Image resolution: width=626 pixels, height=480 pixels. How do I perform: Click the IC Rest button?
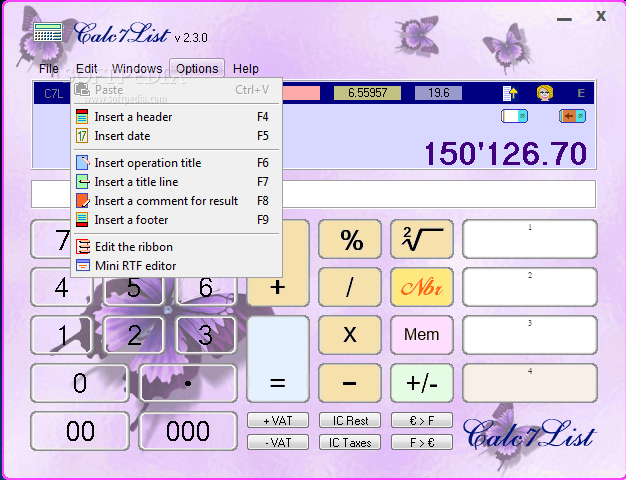click(350, 420)
